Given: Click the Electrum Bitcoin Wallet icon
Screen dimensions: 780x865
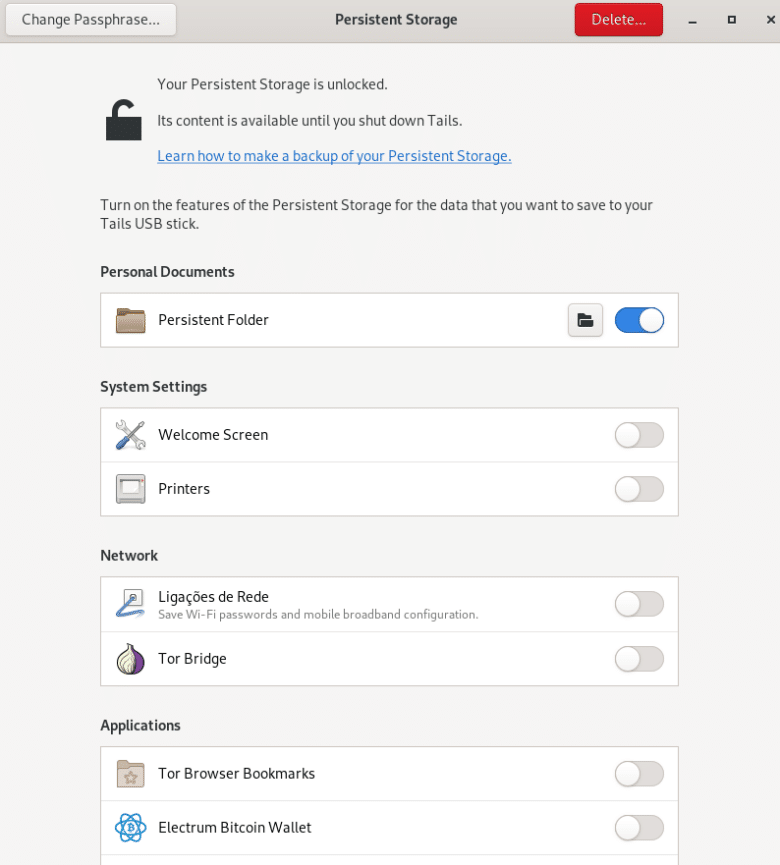Looking at the screenshot, I should tap(130, 828).
